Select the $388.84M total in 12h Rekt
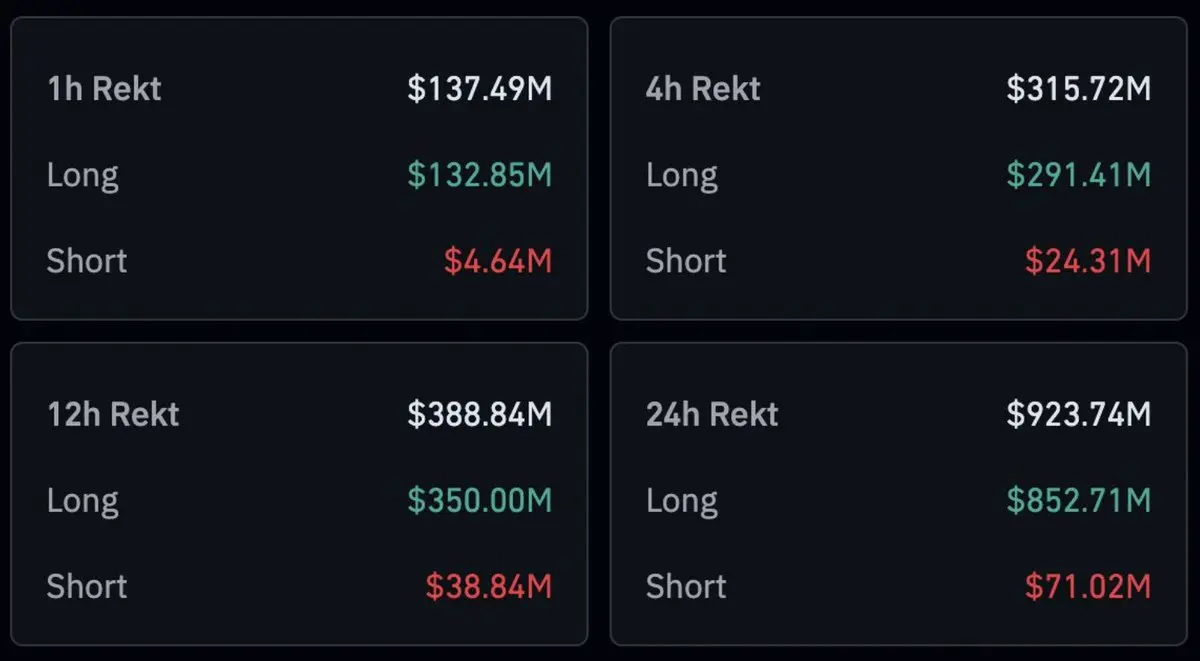The height and width of the screenshot is (661, 1200). 479,414
